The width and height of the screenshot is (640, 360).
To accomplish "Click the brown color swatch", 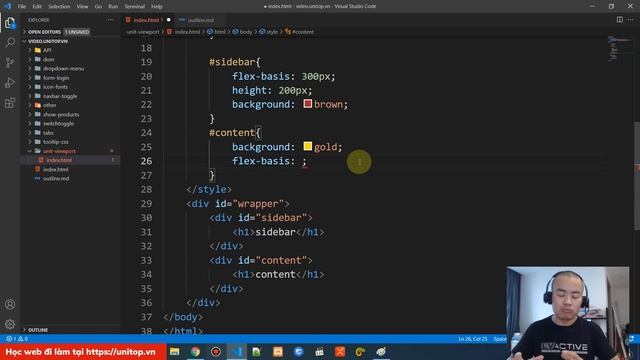I will [308, 104].
